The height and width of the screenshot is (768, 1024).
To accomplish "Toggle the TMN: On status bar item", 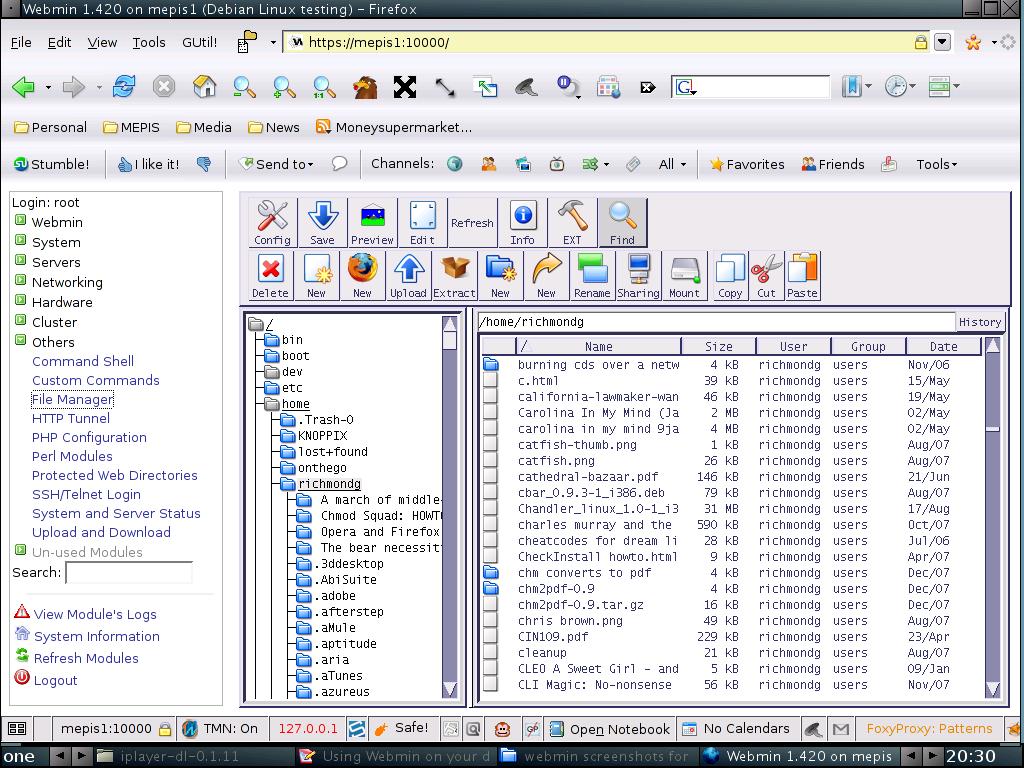I will click(220, 728).
